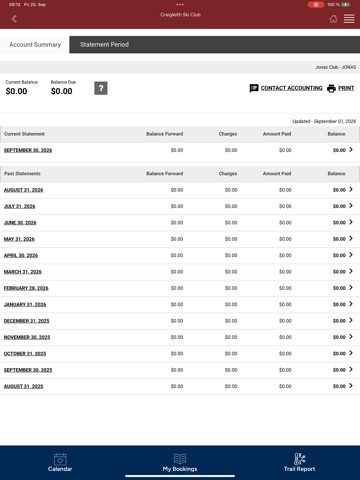Open March 31, 2026 statement
The height and width of the screenshot is (480, 360).
point(23,272)
